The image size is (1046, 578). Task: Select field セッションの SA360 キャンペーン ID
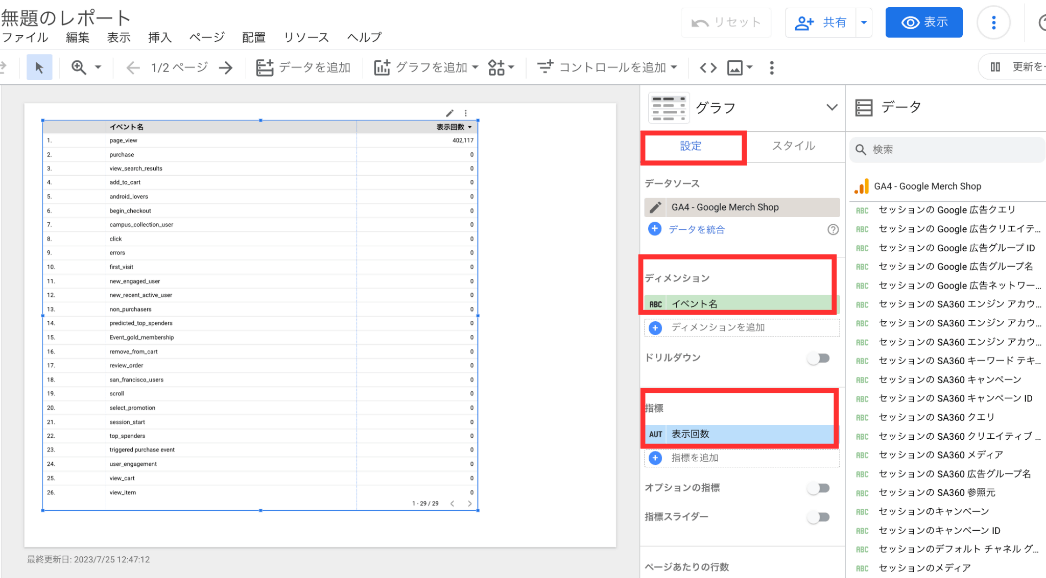tap(947, 398)
